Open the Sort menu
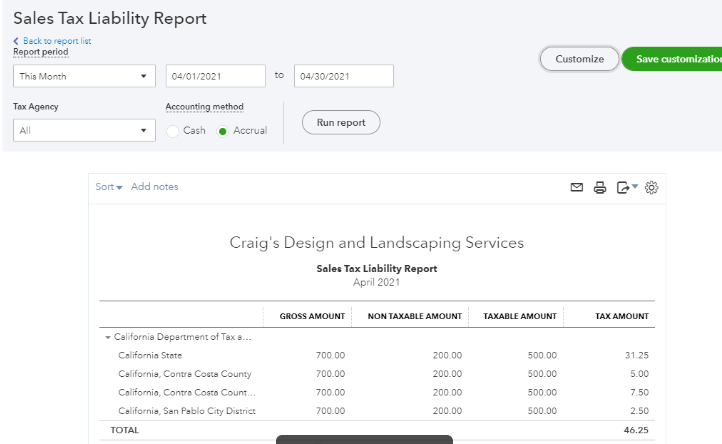 coord(108,187)
